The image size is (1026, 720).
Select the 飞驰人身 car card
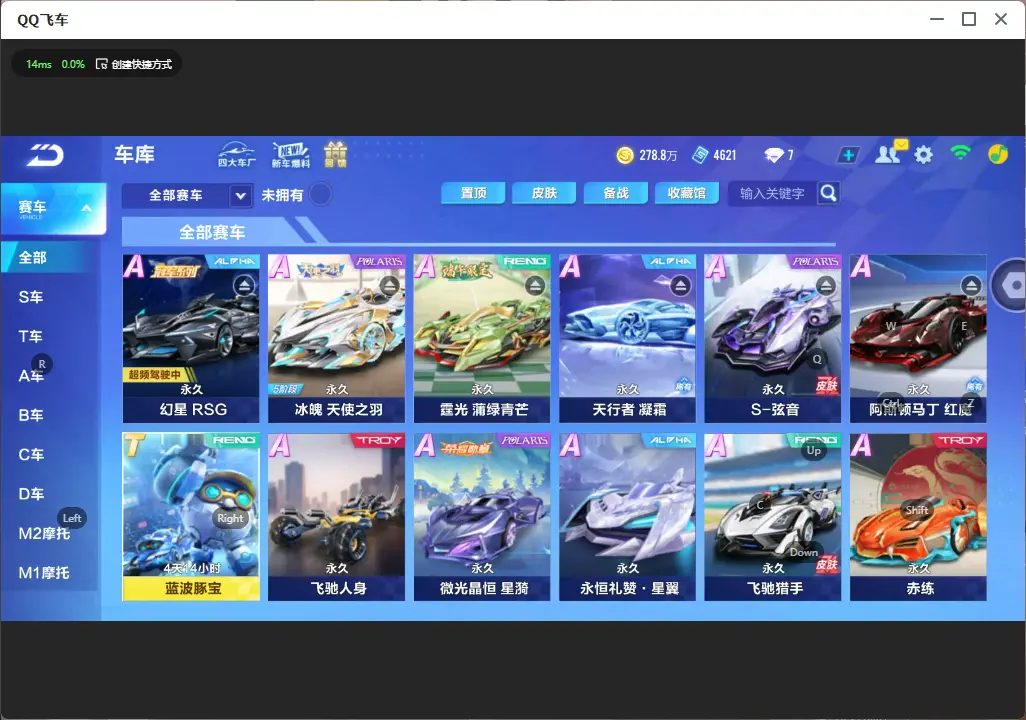coord(336,517)
